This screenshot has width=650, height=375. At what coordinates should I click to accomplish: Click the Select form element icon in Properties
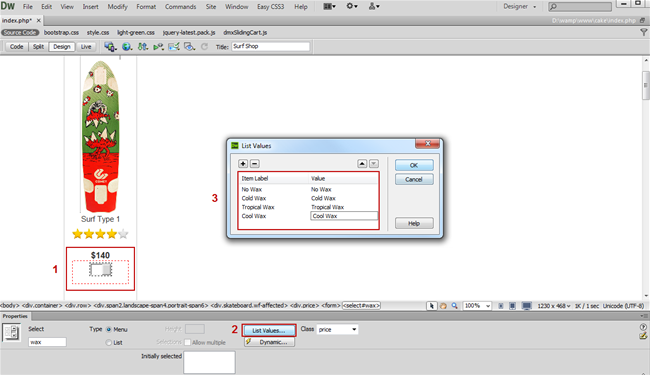point(11,333)
